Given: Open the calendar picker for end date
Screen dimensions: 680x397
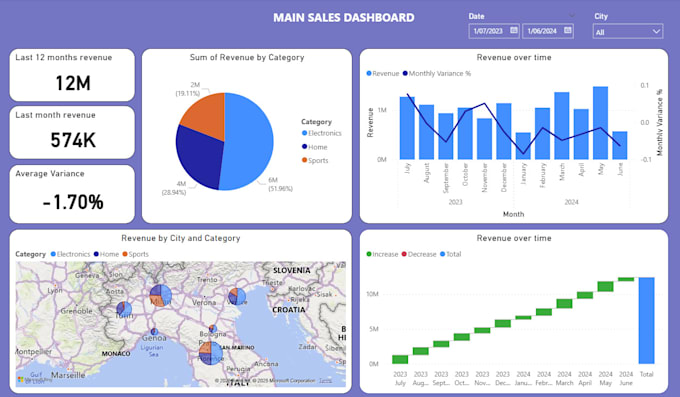Looking at the screenshot, I should pos(568,30).
